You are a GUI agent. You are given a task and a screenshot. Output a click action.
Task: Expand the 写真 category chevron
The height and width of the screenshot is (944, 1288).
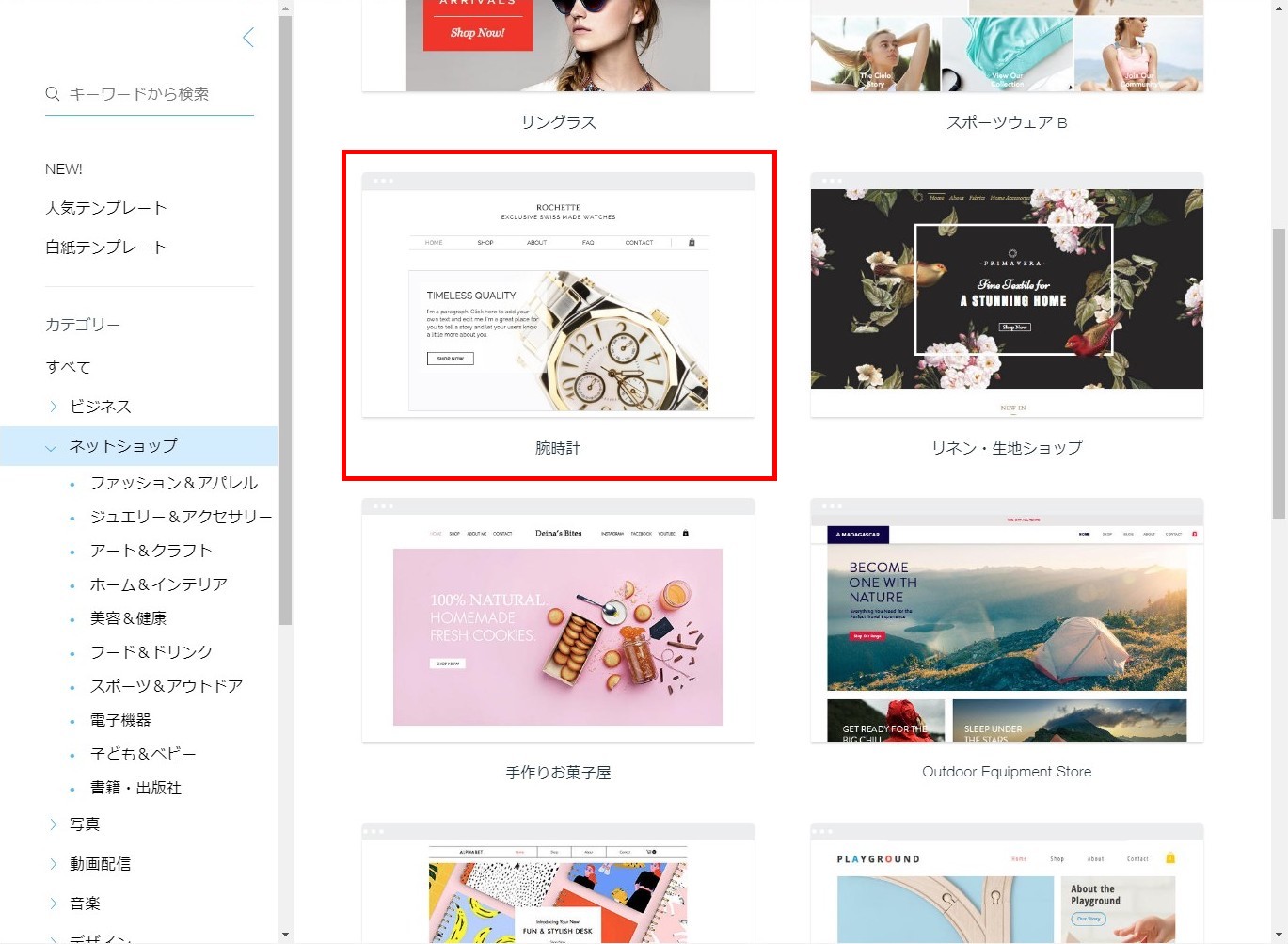53,824
